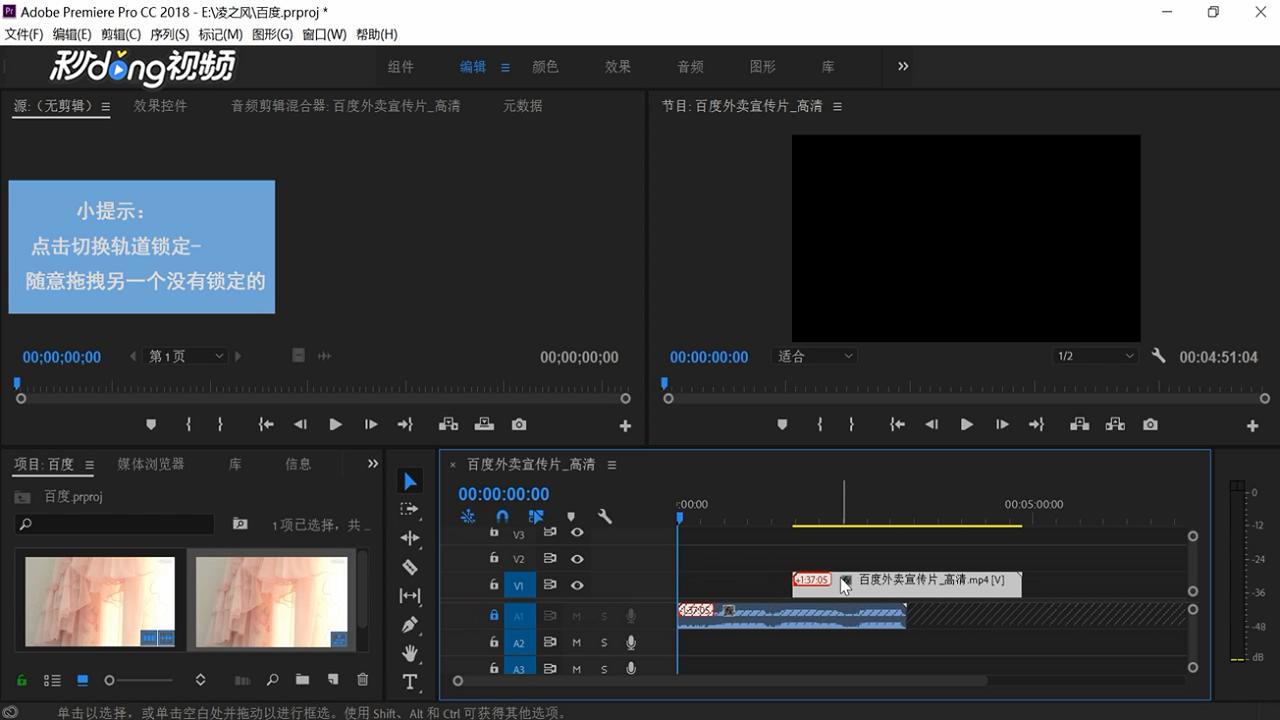Image resolution: width=1280 pixels, height=720 pixels.
Task: Select the Type tool
Action: (410, 682)
